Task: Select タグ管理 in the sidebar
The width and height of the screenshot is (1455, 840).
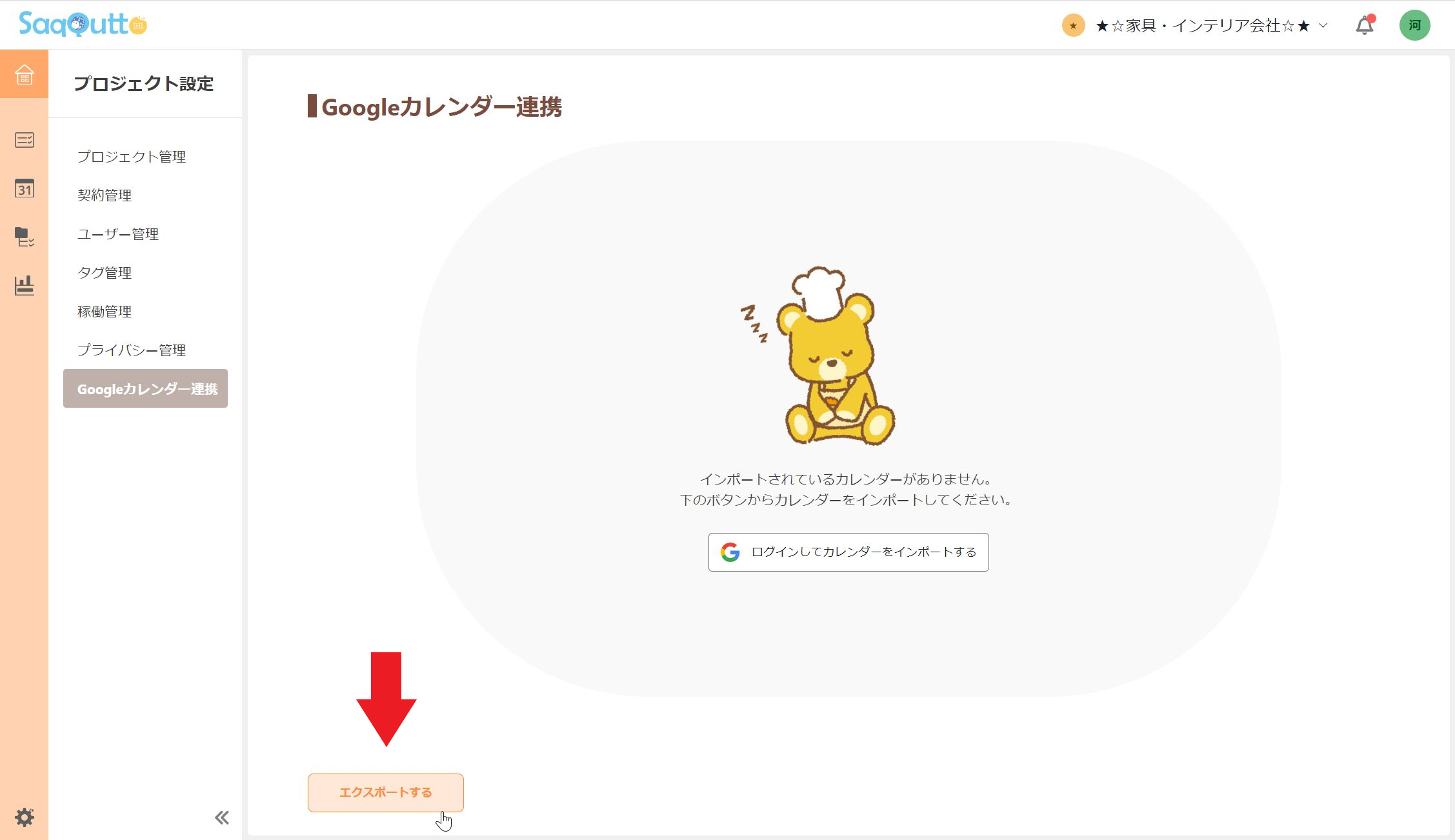Action: [x=105, y=272]
